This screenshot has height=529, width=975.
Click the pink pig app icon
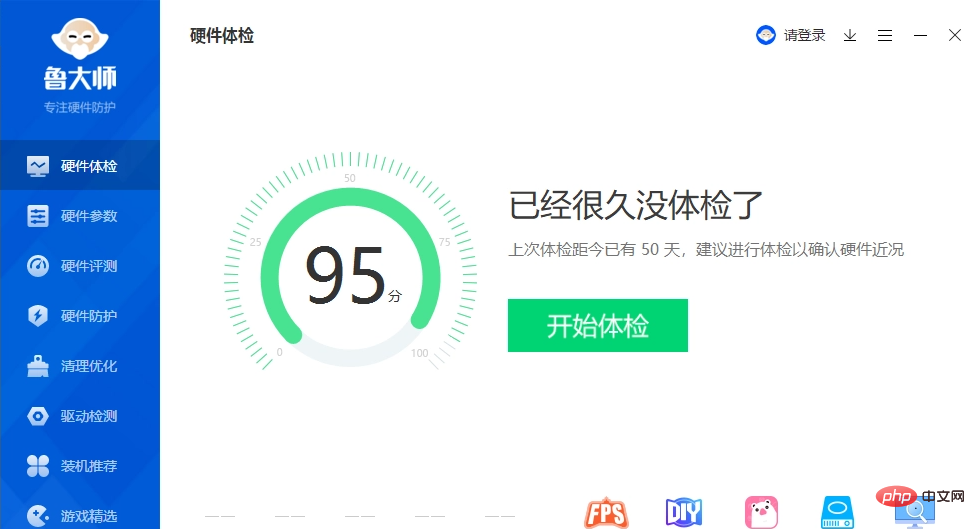[x=761, y=513]
